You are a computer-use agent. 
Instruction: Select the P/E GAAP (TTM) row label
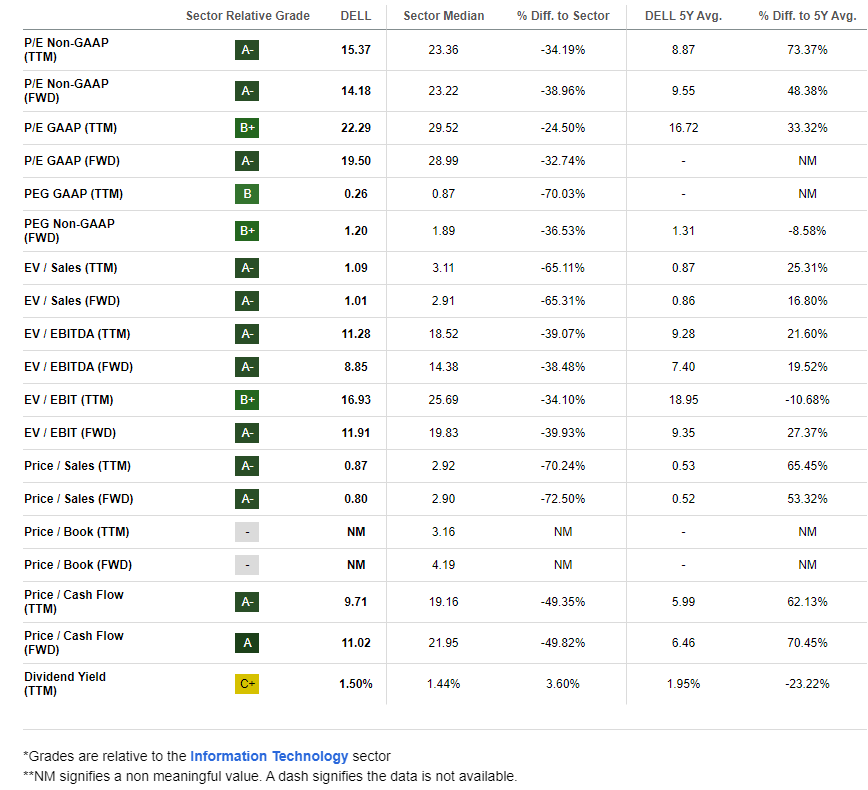(70, 128)
